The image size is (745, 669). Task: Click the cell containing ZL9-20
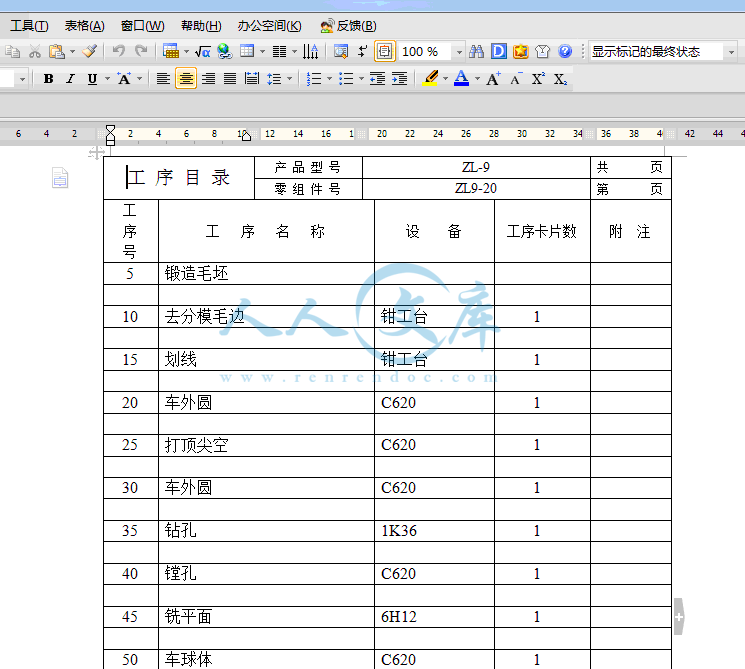[x=476, y=189]
